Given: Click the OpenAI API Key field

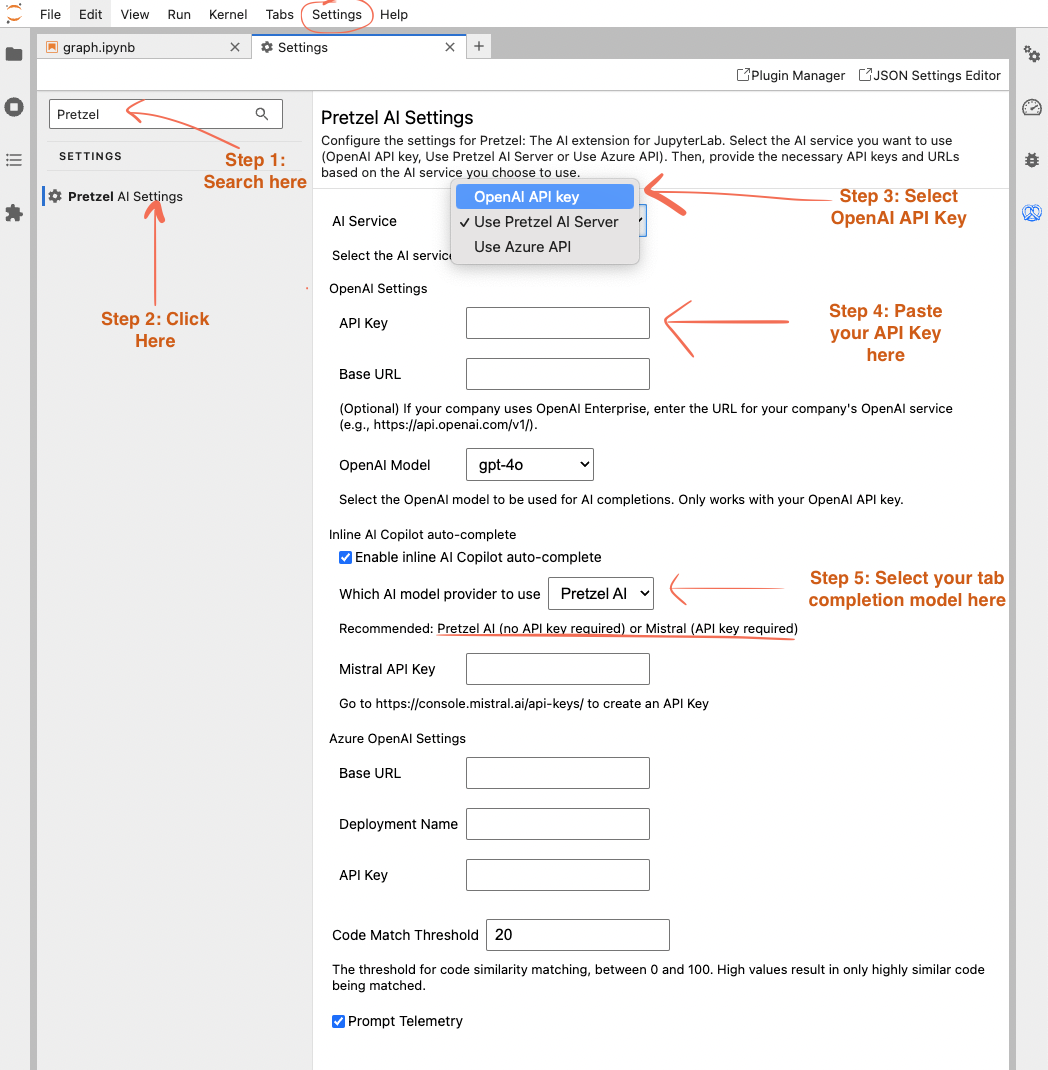Looking at the screenshot, I should tap(557, 323).
